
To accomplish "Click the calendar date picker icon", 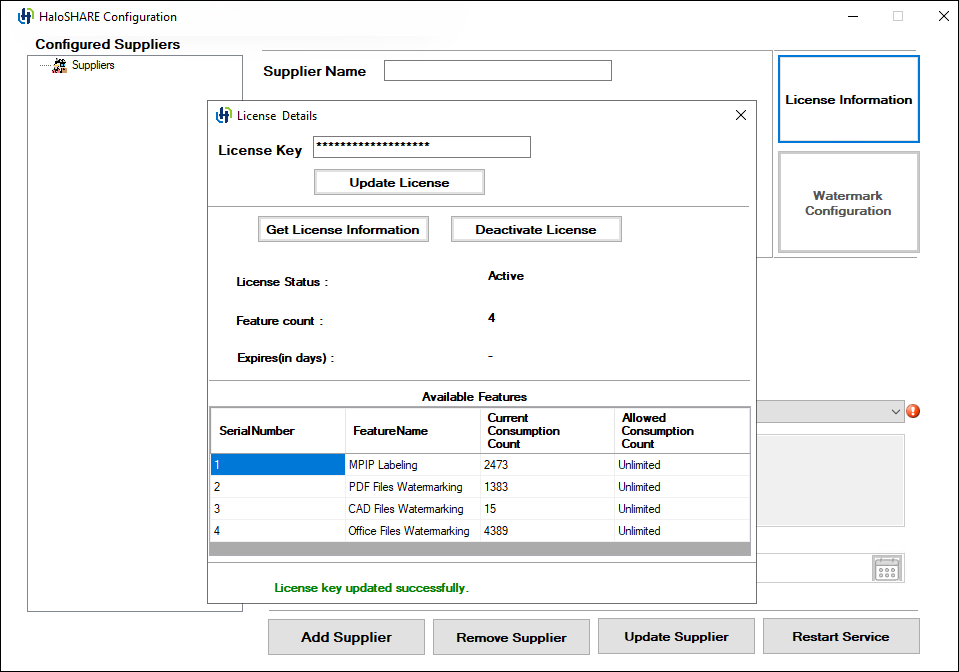I will click(x=887, y=569).
